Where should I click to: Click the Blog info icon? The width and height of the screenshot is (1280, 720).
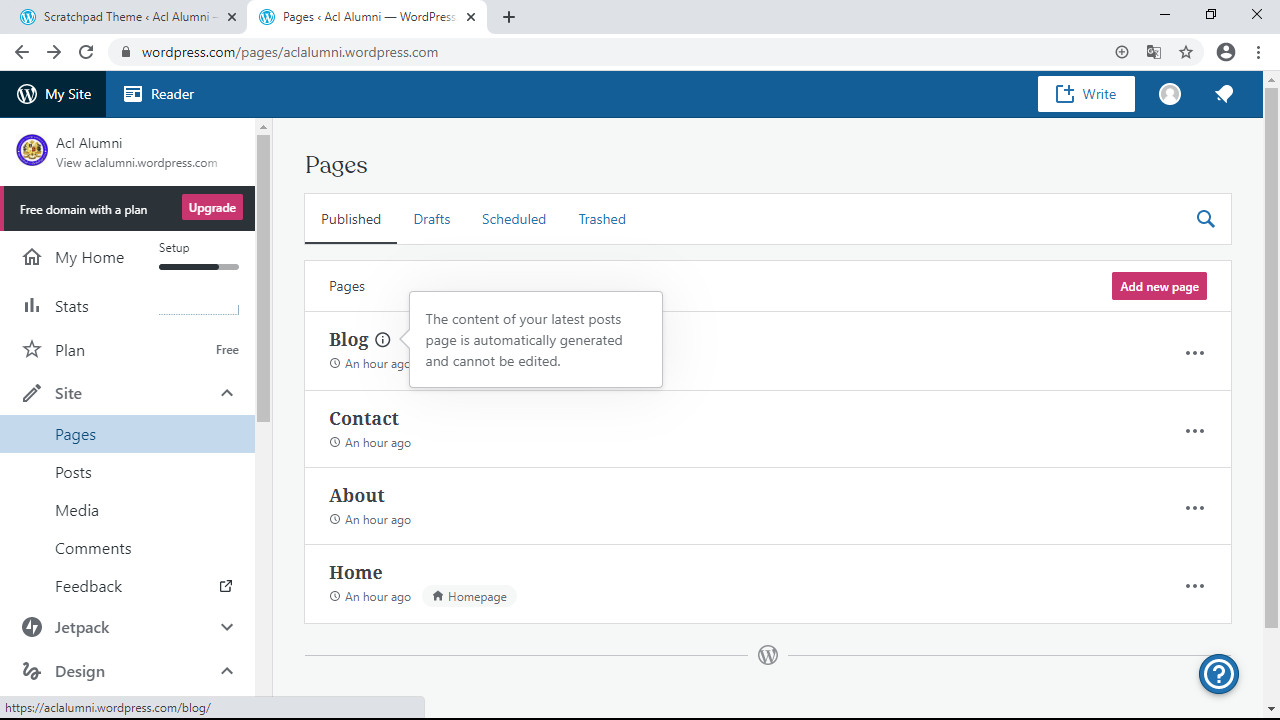382,340
